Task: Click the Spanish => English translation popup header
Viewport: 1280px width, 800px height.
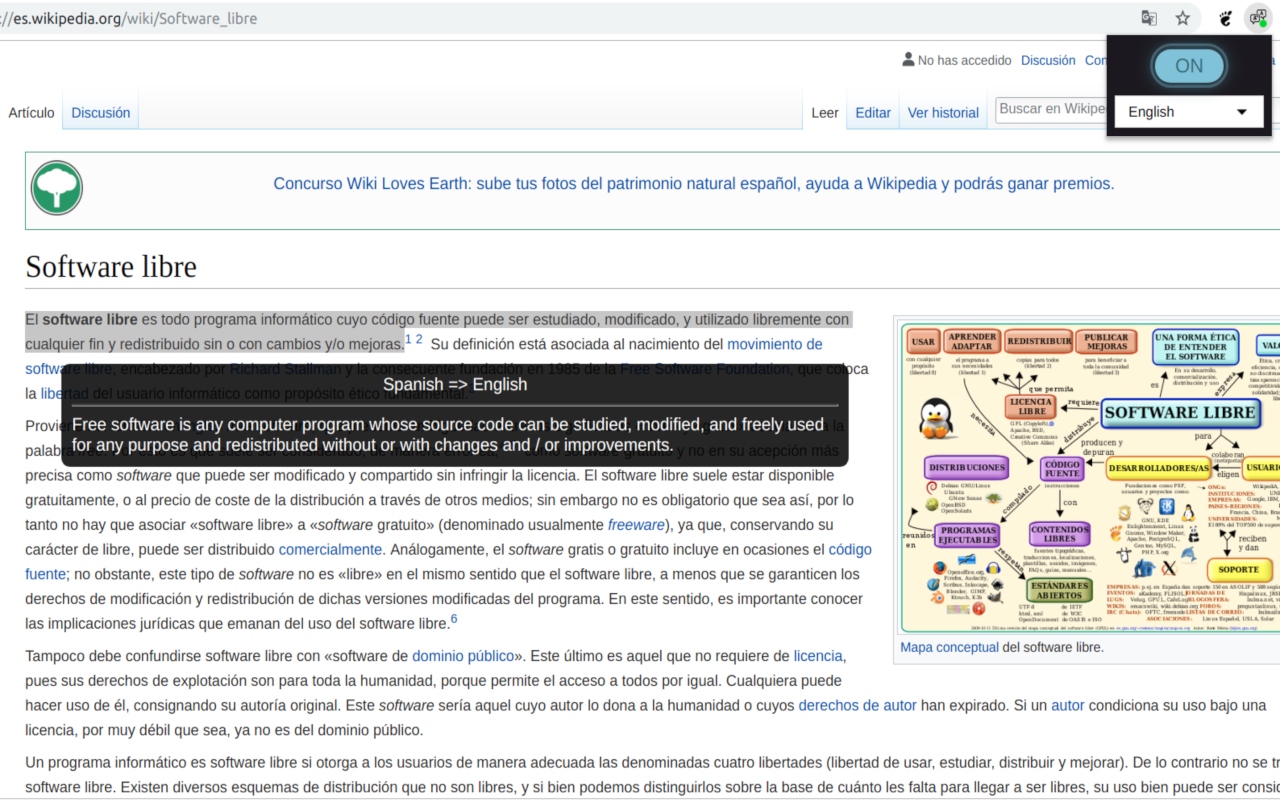Action: (x=455, y=384)
